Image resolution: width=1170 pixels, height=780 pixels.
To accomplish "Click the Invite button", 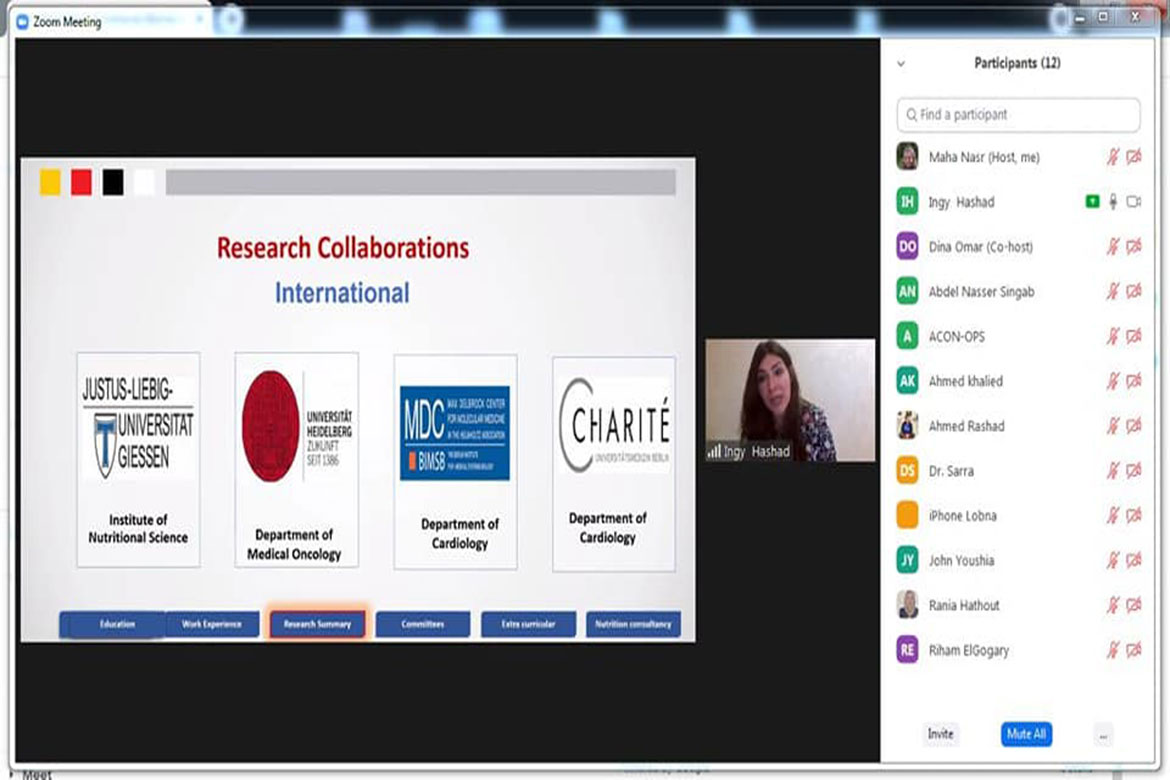I will tap(940, 734).
